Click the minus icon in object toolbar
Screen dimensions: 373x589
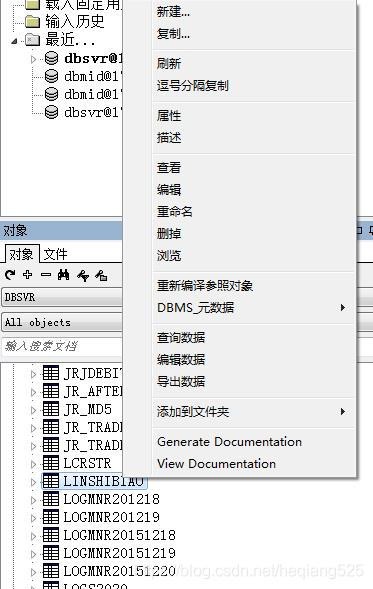tap(45, 275)
